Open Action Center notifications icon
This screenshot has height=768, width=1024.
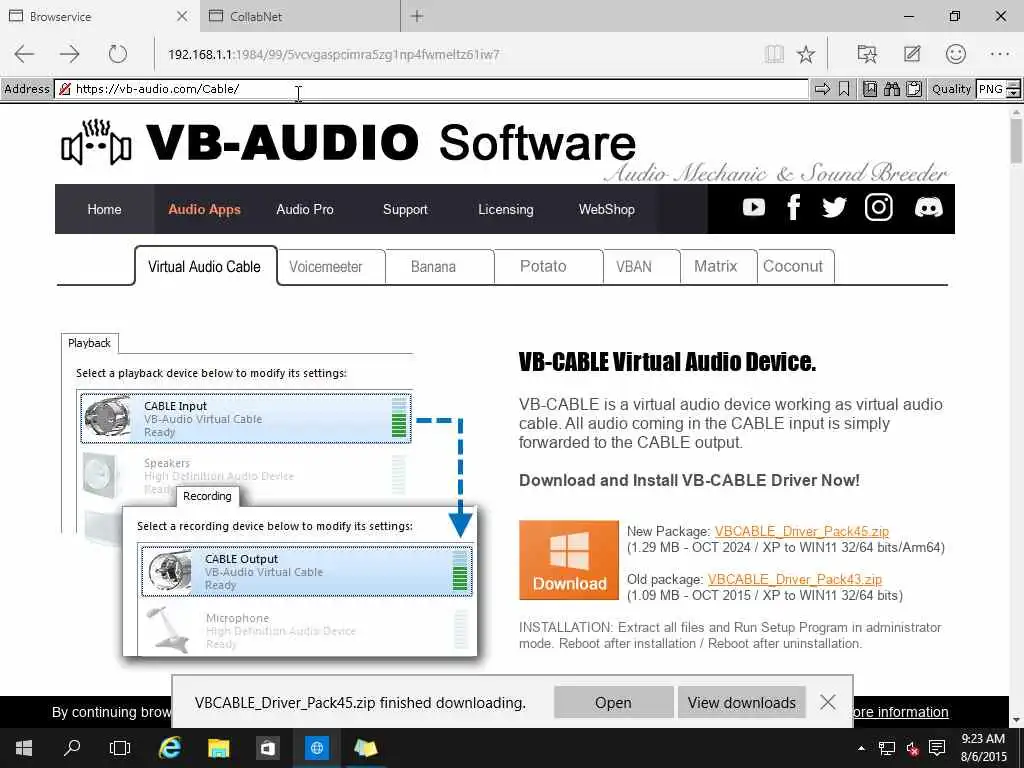[x=937, y=748]
